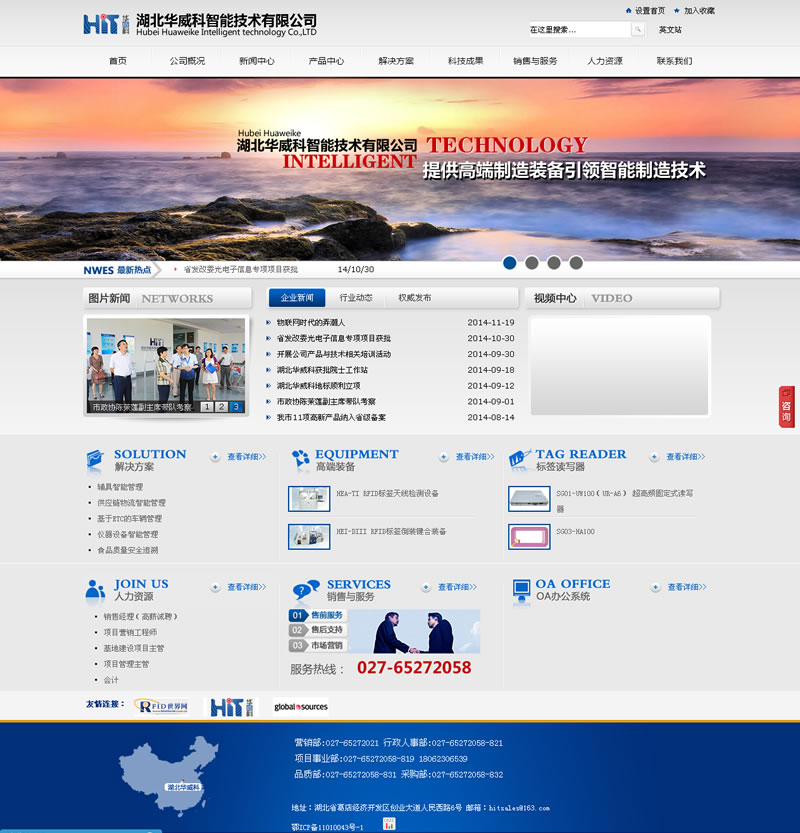Click the TAG READER section icon
800x833 pixels.
click(519, 461)
